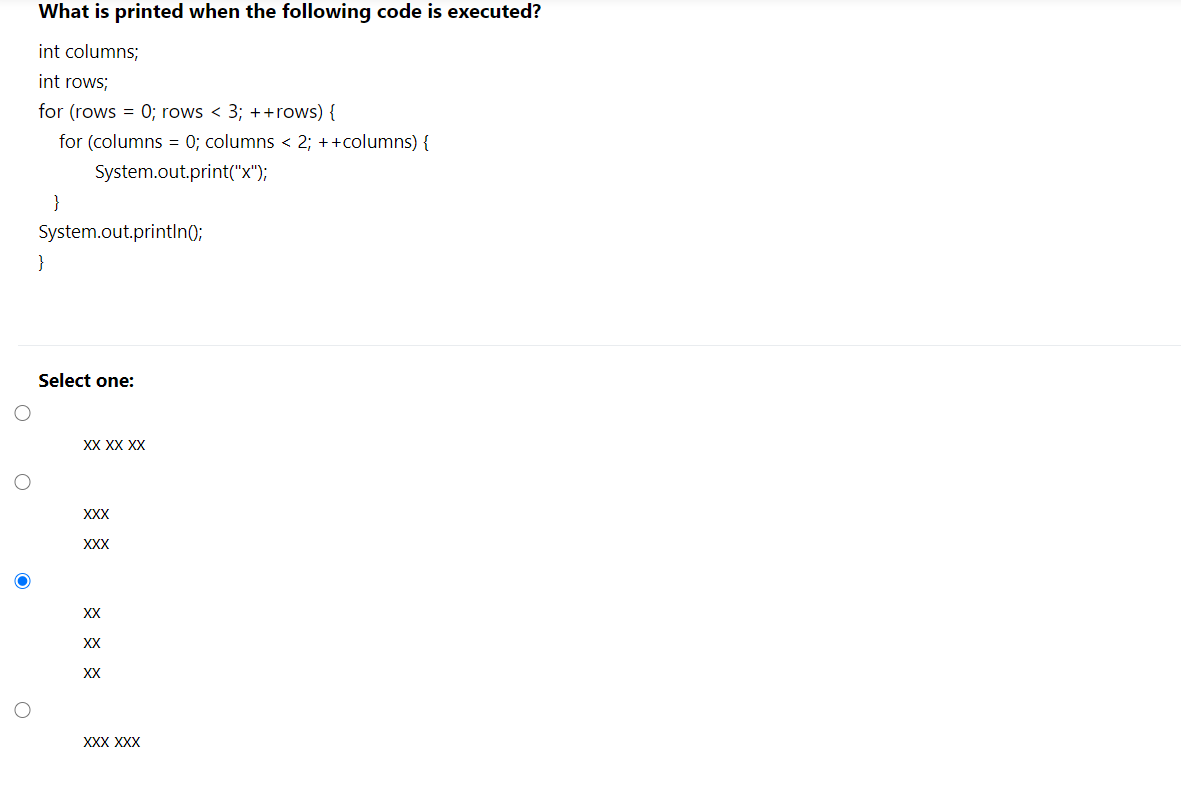
Task: Click the second 'xxx' line of option two
Action: coord(96,543)
